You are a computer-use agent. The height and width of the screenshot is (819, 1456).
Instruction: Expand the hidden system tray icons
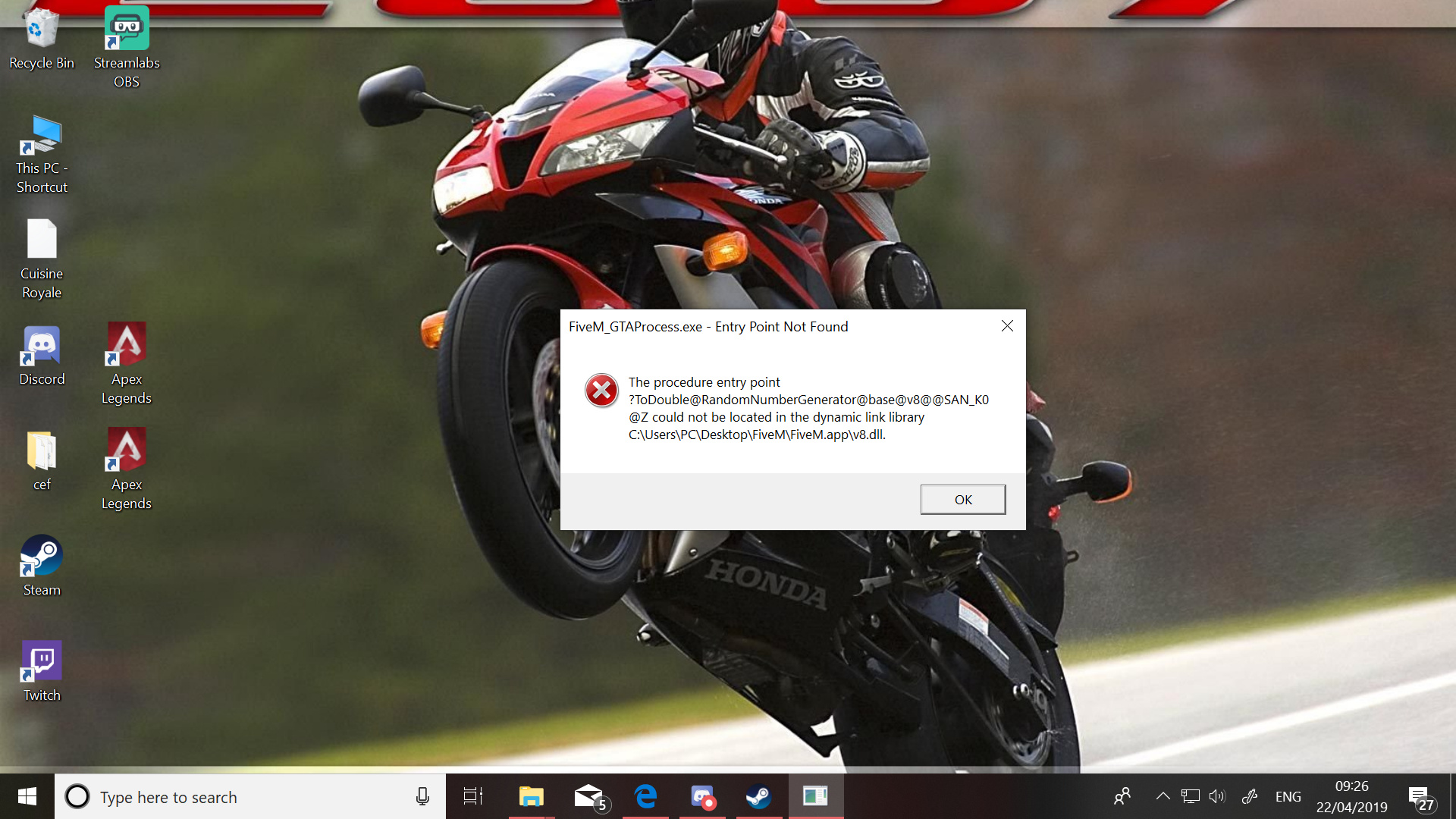[1163, 796]
